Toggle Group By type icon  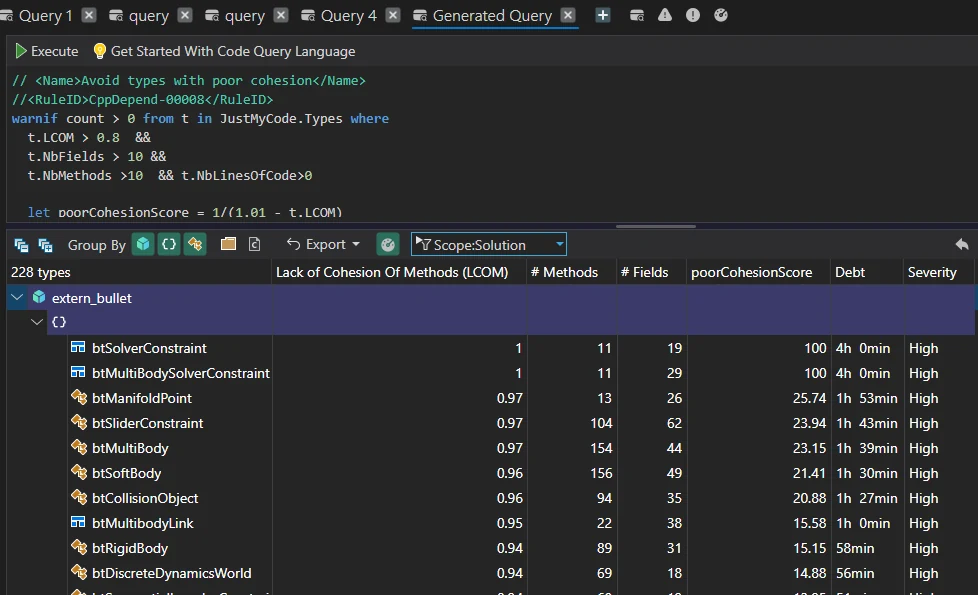click(195, 244)
